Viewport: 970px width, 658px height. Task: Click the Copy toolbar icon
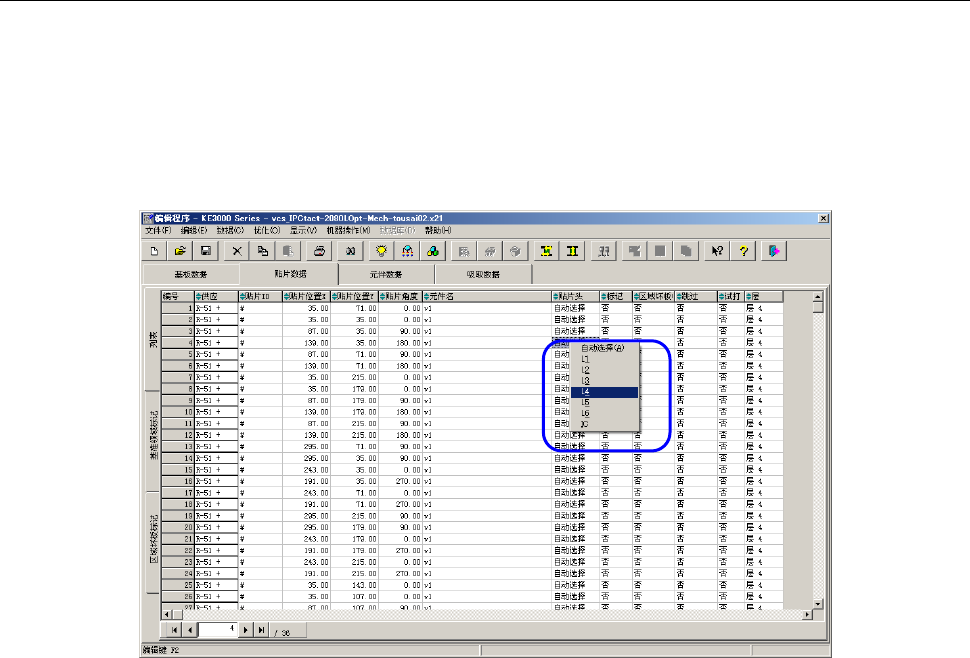[x=262, y=251]
